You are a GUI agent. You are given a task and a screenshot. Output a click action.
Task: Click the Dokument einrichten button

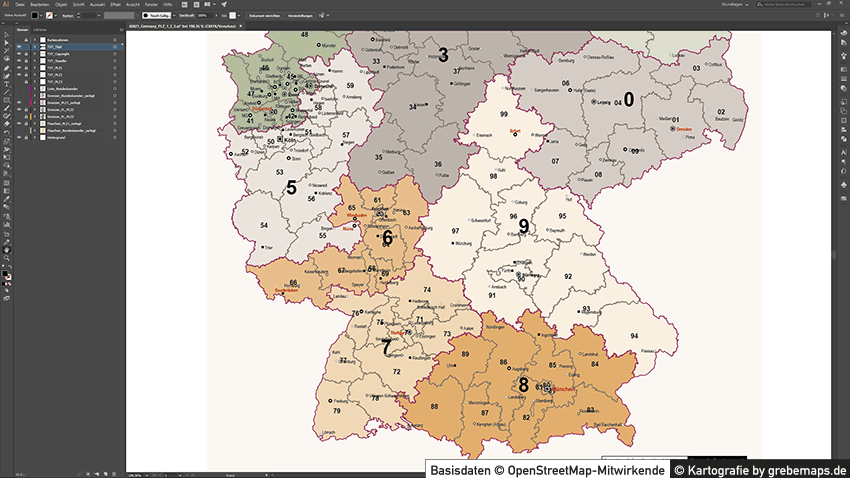(267, 16)
